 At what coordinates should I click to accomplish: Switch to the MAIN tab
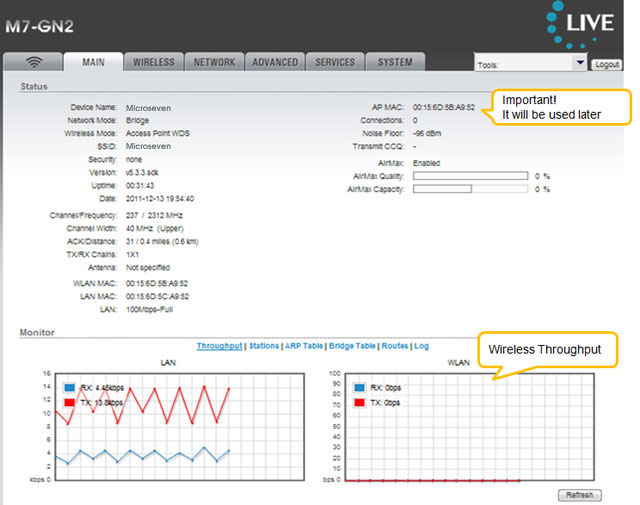pyautogui.click(x=93, y=62)
